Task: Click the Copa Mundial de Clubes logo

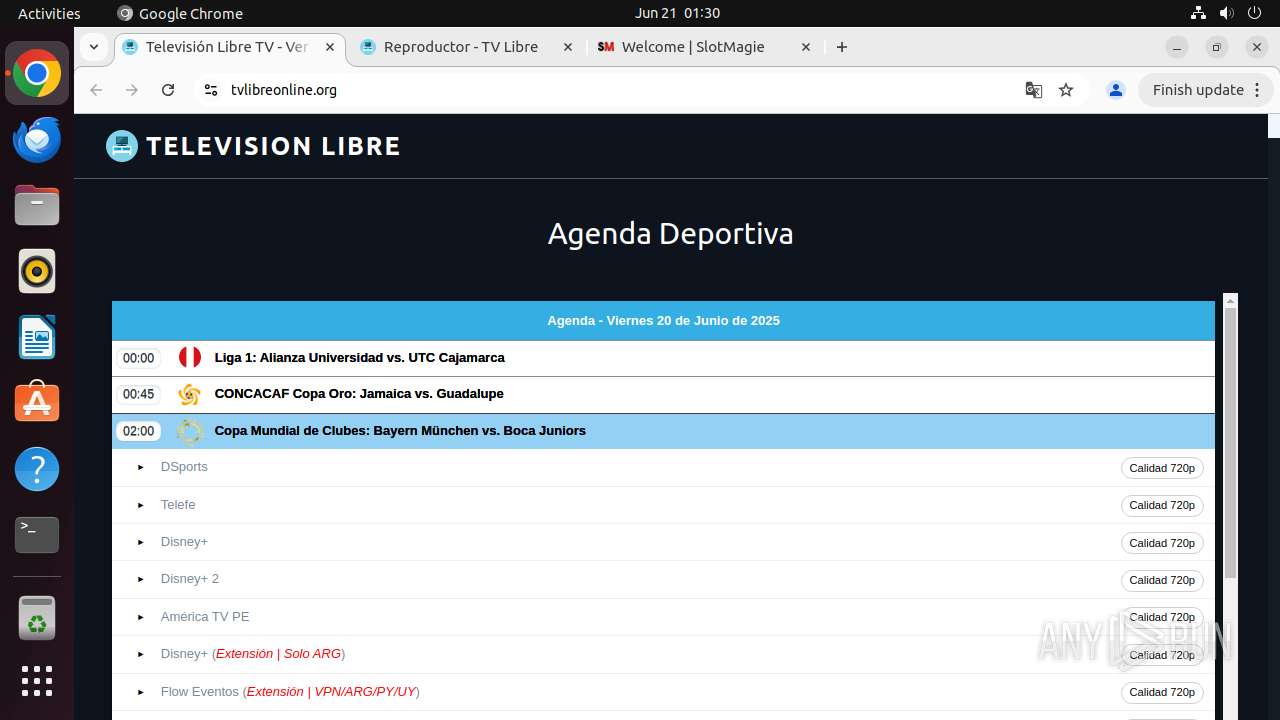Action: coord(189,431)
